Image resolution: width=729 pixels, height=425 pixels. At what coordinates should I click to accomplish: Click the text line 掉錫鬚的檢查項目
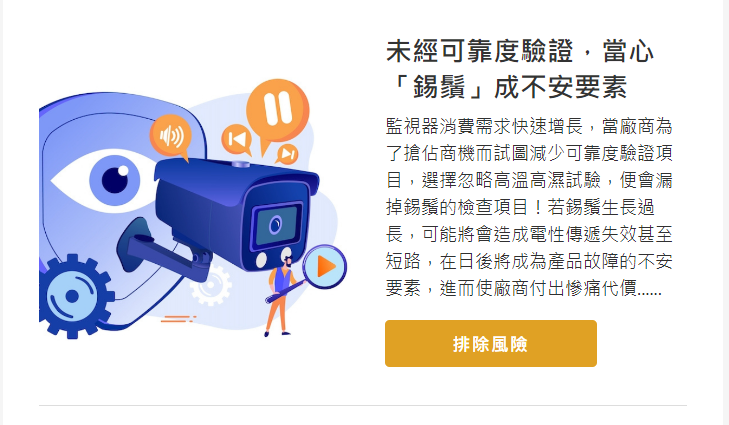click(520, 207)
